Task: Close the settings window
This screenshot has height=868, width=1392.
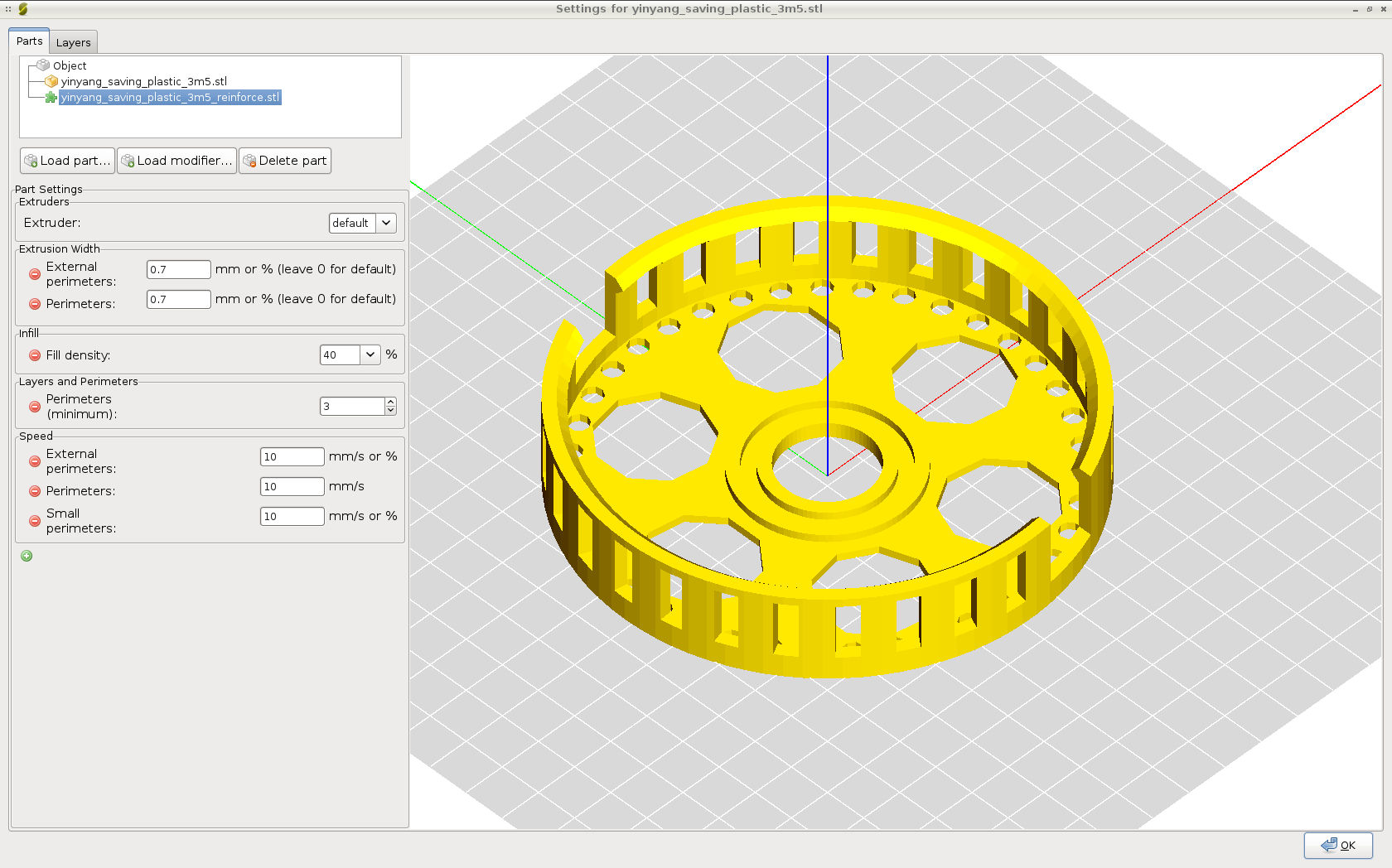Action: (1384, 9)
